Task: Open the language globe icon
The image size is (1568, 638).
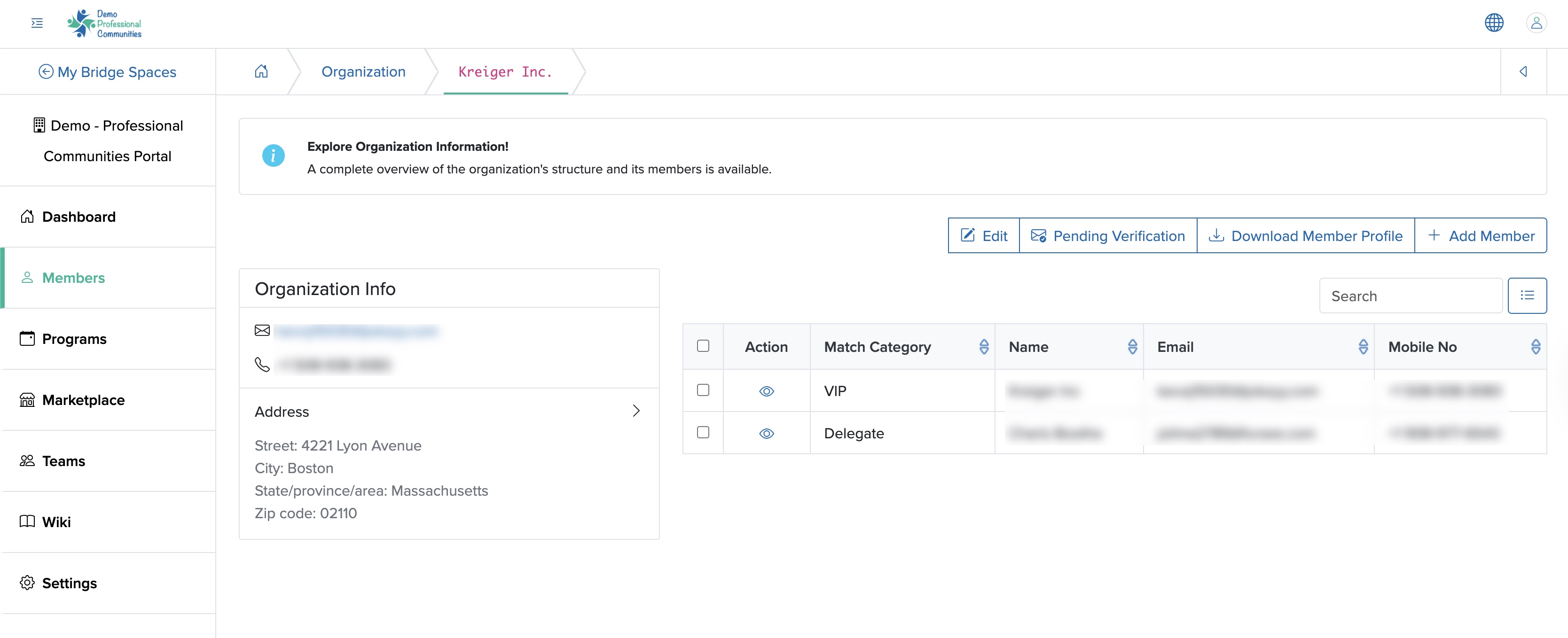Action: tap(1494, 23)
